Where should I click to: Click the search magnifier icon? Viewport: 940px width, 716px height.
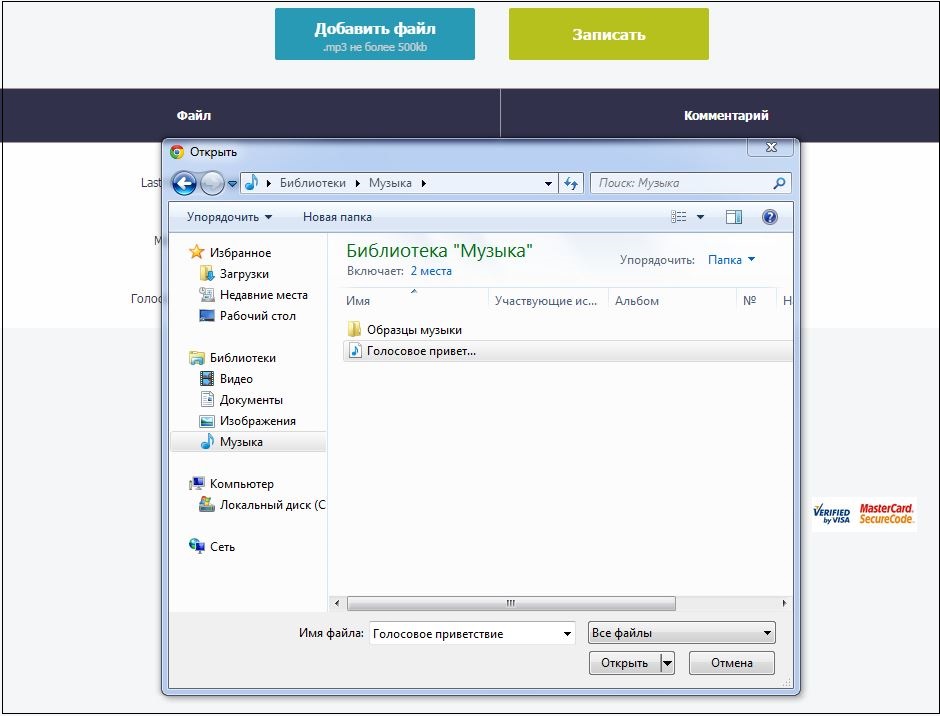(x=779, y=183)
